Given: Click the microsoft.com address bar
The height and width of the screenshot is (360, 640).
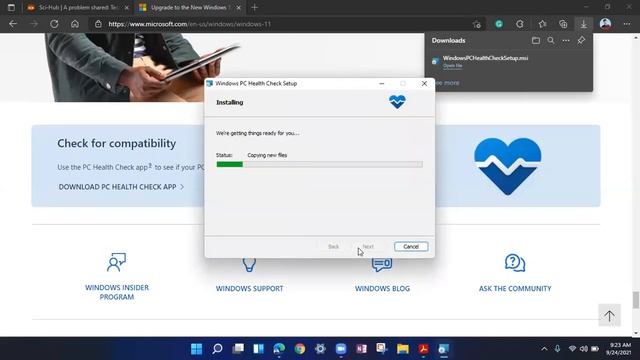Looking at the screenshot, I should 286,24.
